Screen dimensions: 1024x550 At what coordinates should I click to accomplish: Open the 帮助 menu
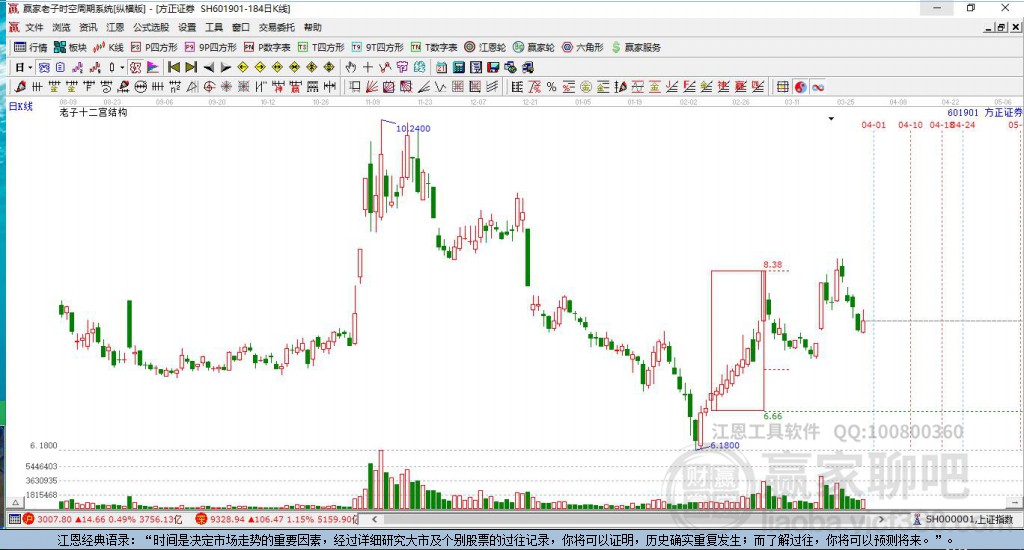(313, 27)
